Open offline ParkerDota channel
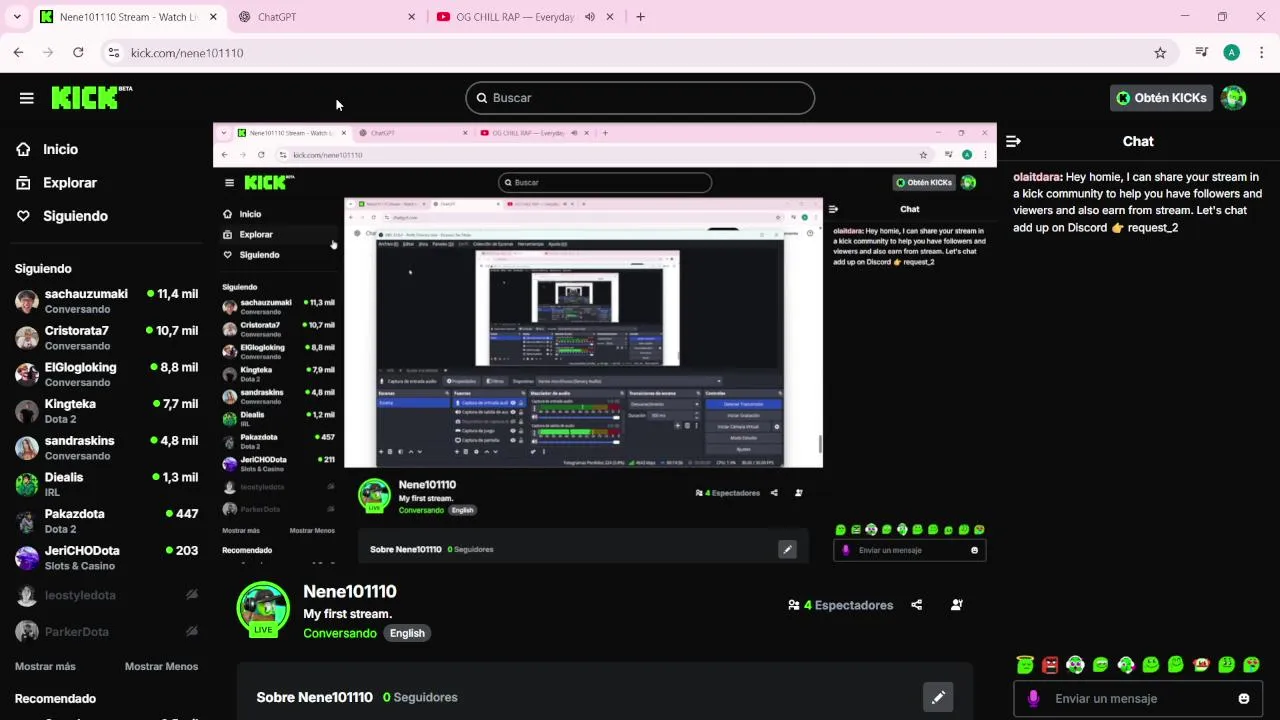 [x=106, y=632]
